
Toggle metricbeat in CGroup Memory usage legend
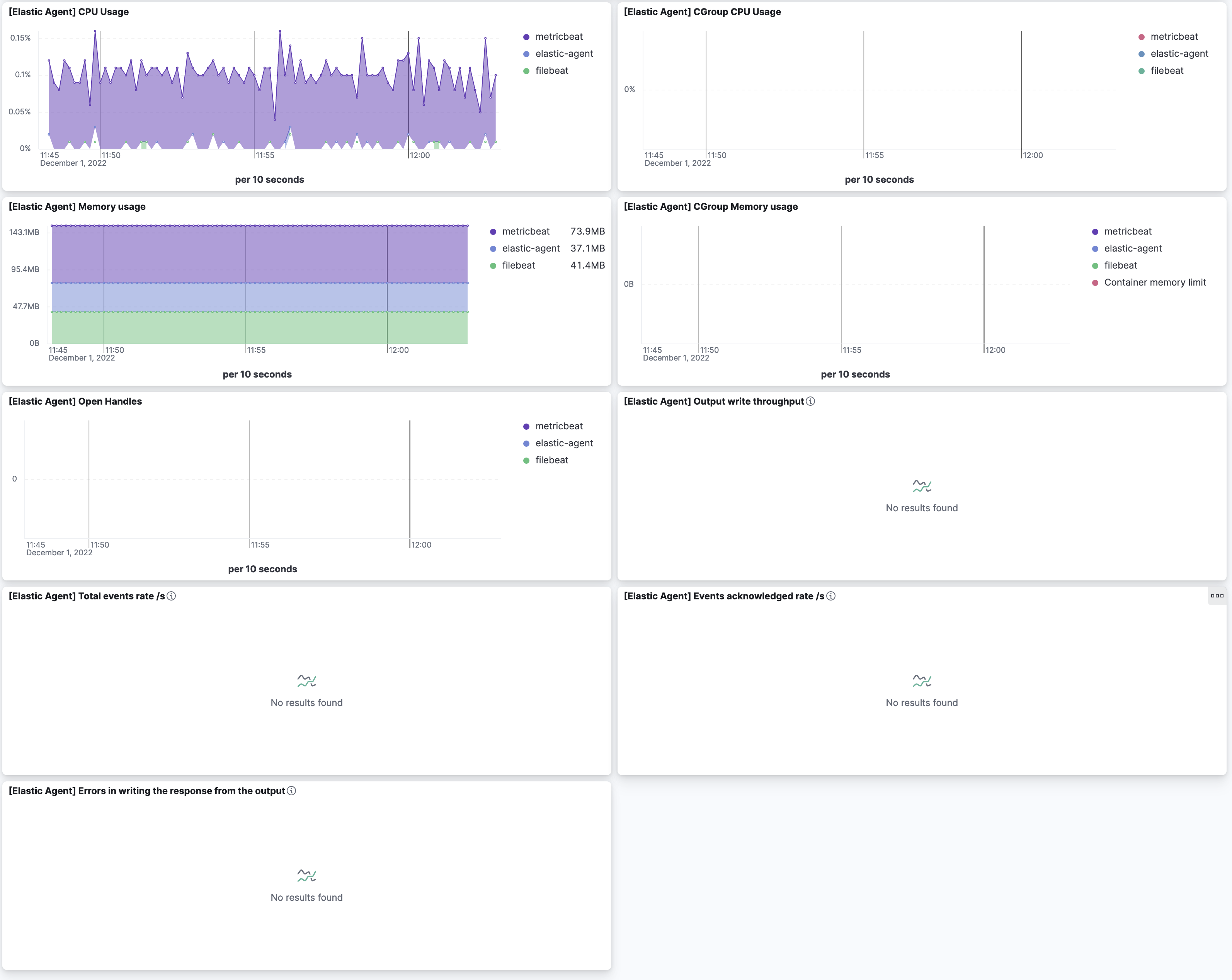[x=1127, y=231]
